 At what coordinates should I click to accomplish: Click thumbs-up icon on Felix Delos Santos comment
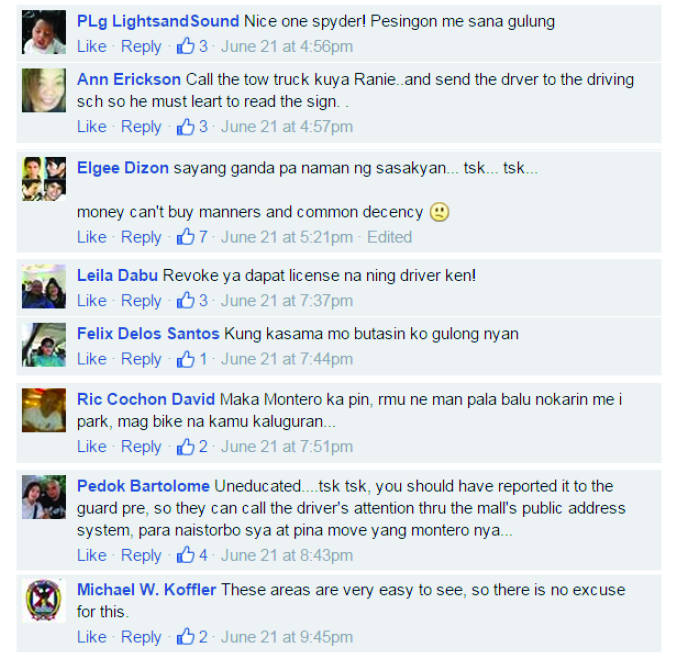pyautogui.click(x=186, y=358)
